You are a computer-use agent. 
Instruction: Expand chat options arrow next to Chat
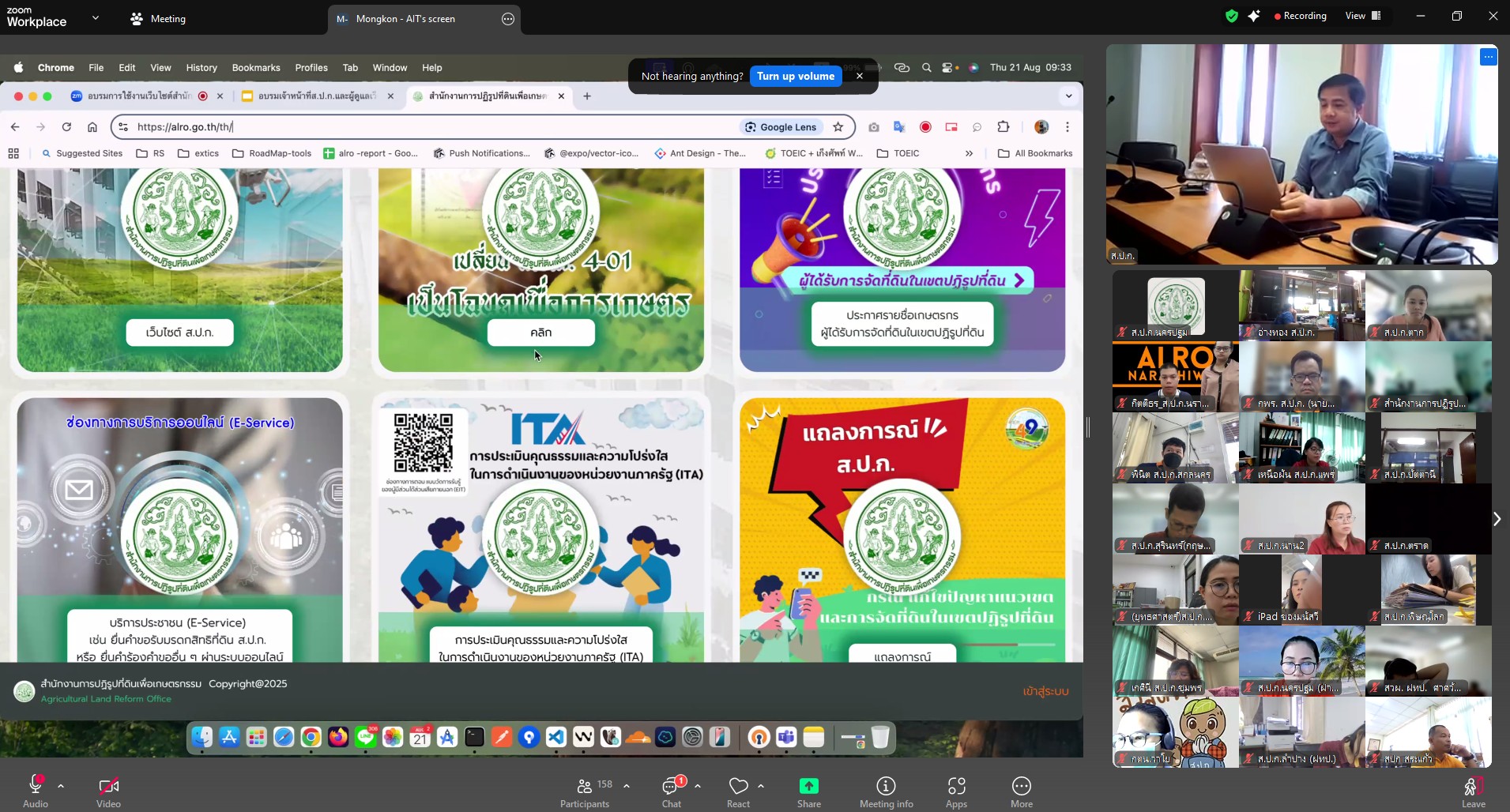(x=698, y=786)
